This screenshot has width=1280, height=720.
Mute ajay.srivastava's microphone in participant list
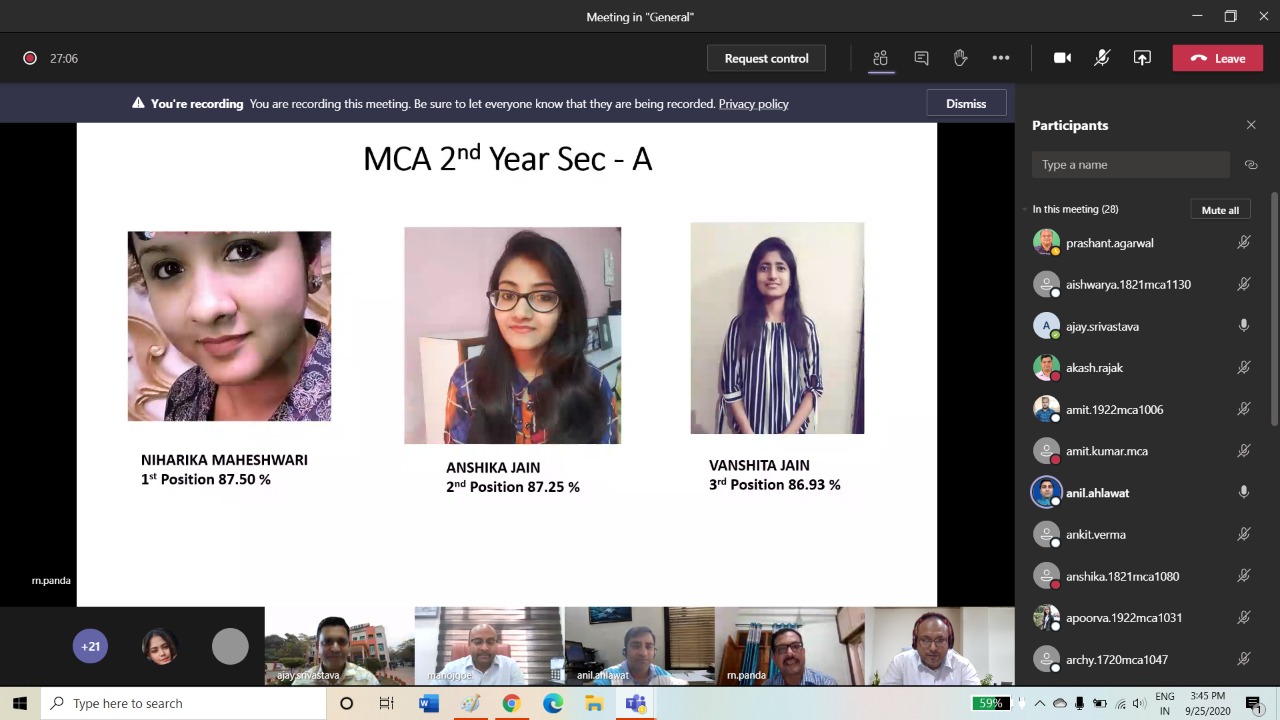click(x=1244, y=326)
